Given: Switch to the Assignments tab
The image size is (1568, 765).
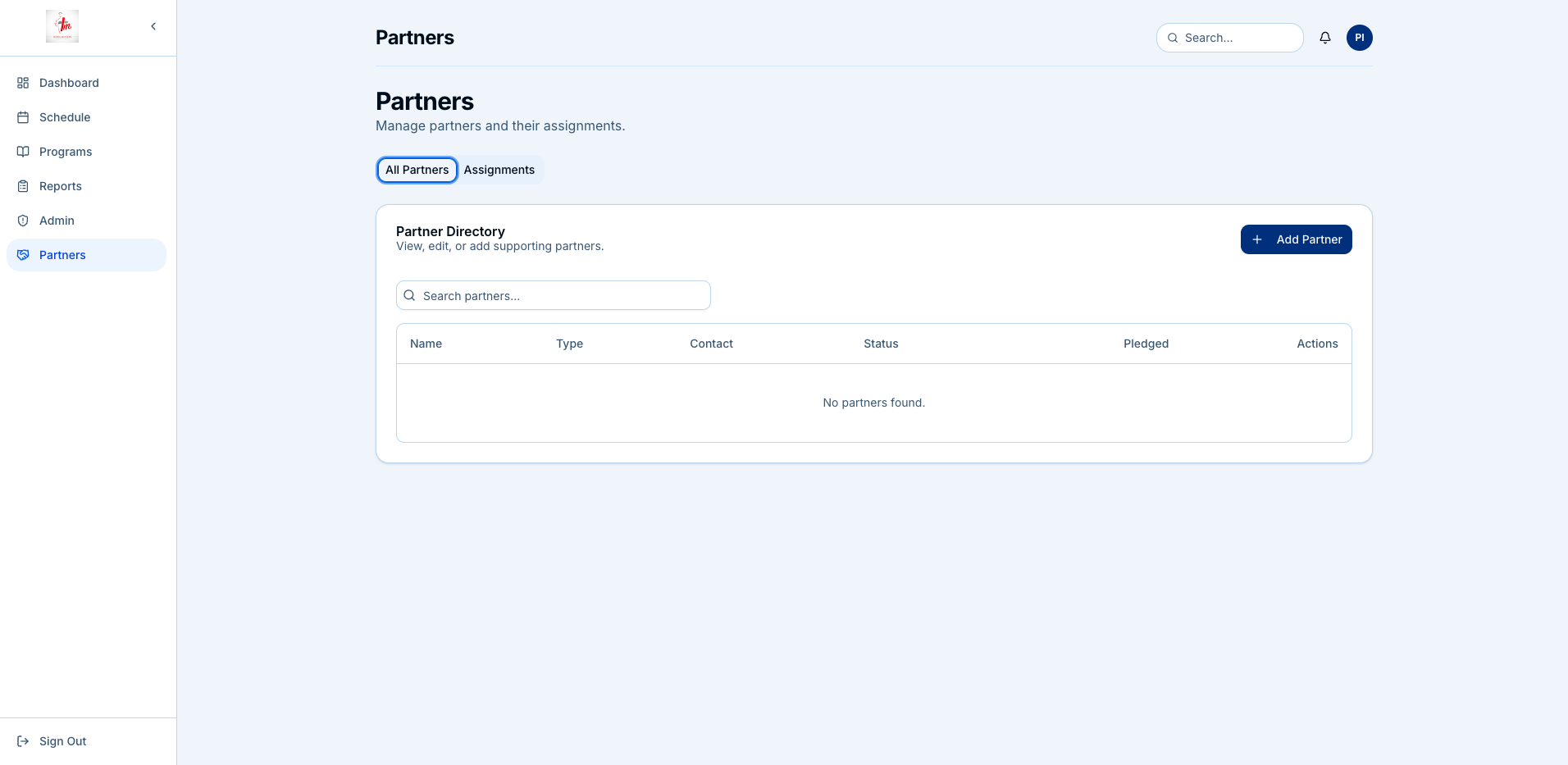Looking at the screenshot, I should [499, 170].
